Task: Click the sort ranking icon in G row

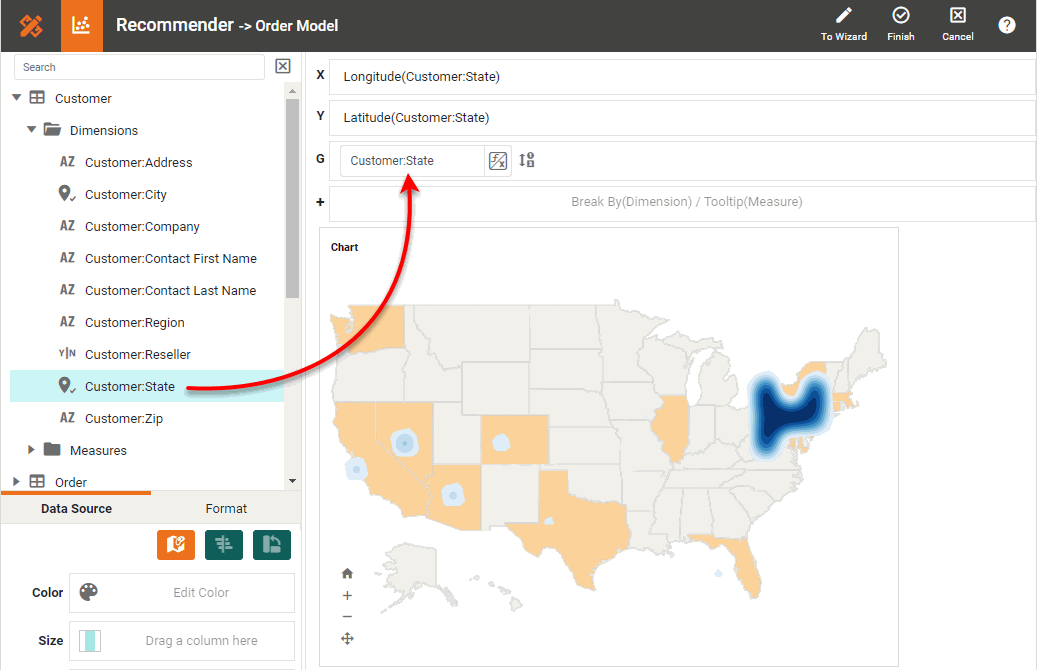Action: [526, 160]
